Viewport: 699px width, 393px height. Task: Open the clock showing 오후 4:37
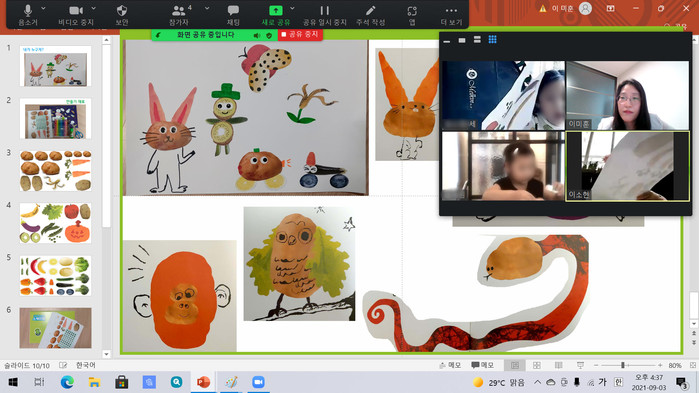[x=648, y=382]
